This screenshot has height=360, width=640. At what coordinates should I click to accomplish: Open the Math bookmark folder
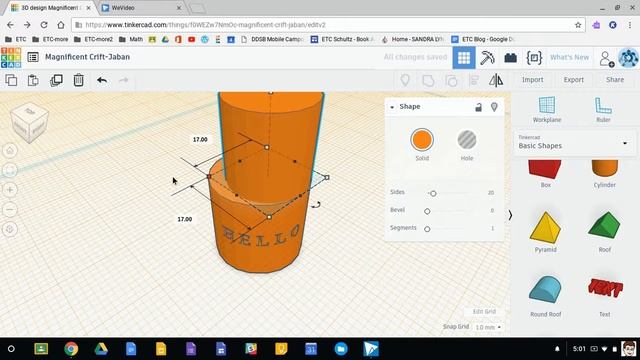click(x=131, y=39)
